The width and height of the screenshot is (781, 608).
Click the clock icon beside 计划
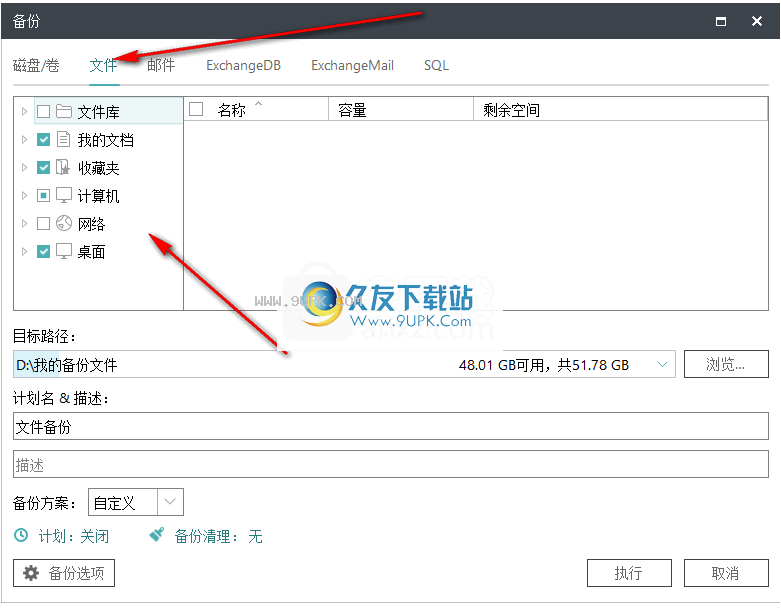point(21,535)
